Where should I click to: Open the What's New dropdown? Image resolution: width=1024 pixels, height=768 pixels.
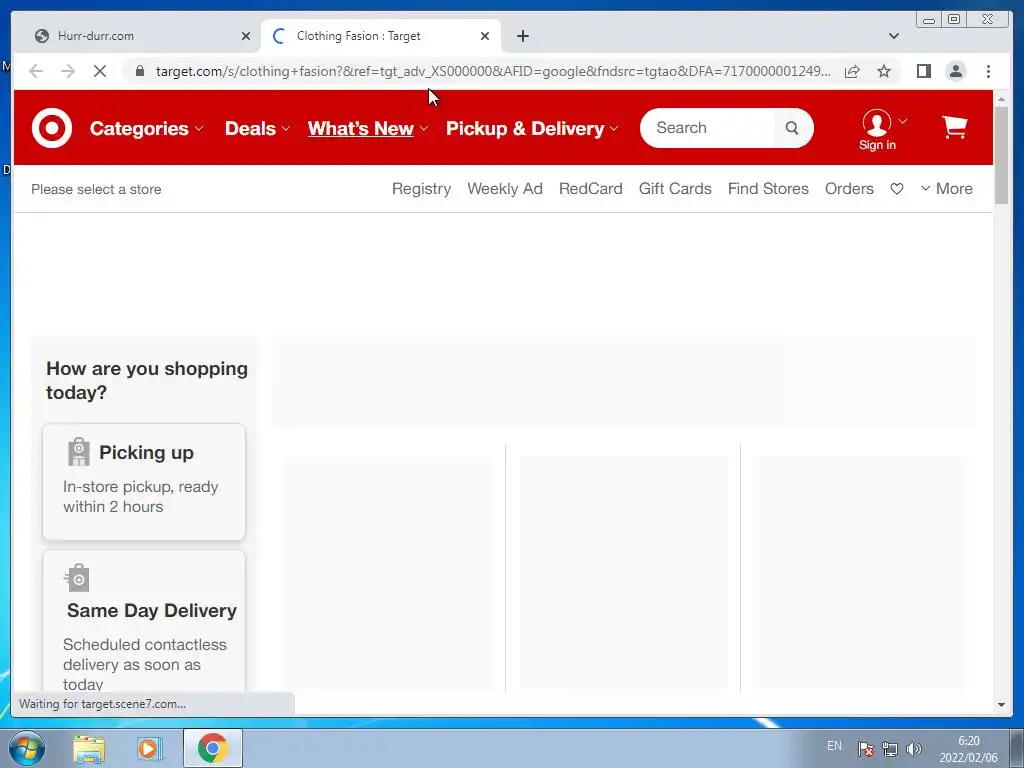368,129
